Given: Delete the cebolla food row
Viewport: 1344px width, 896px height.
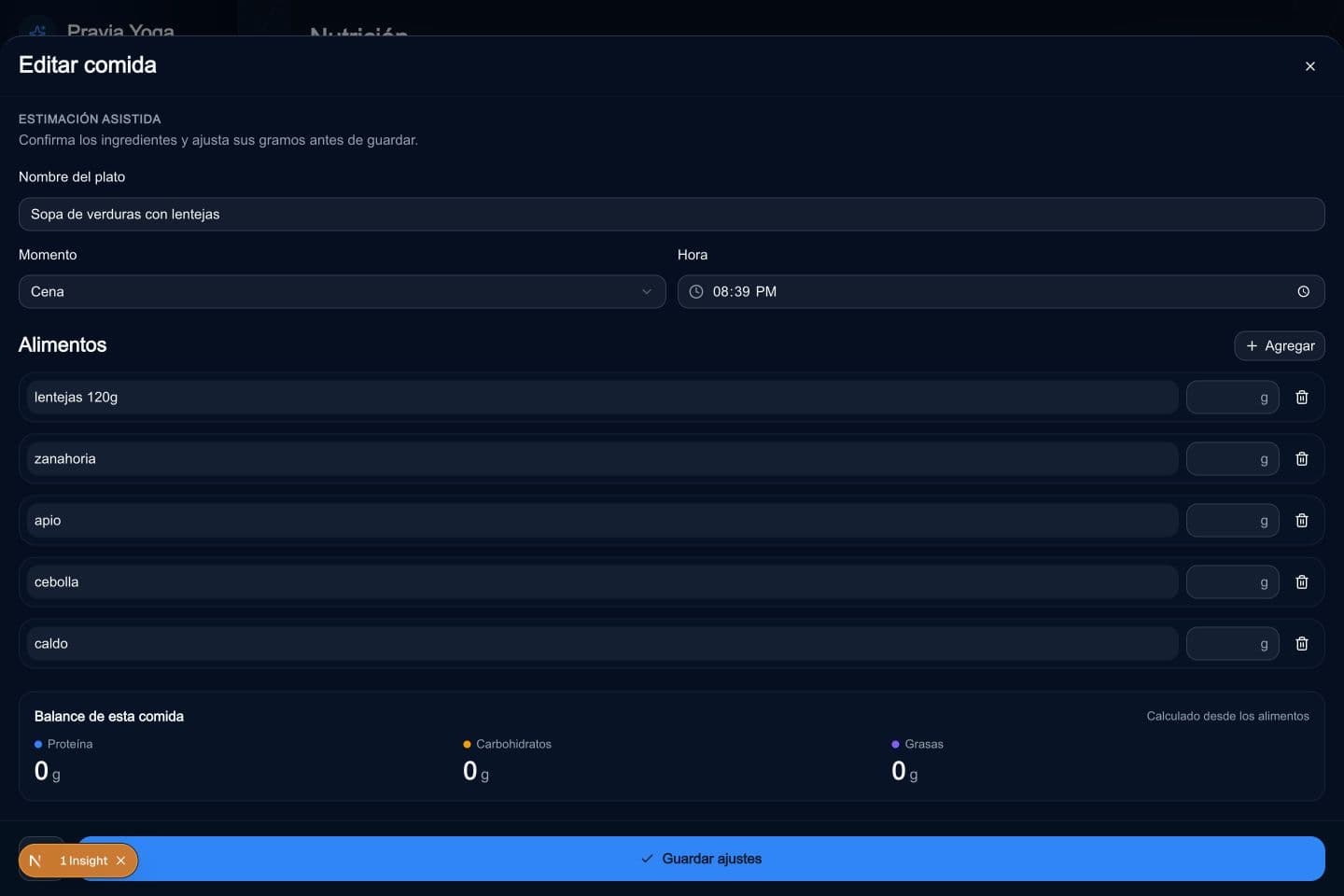Looking at the screenshot, I should [x=1302, y=582].
